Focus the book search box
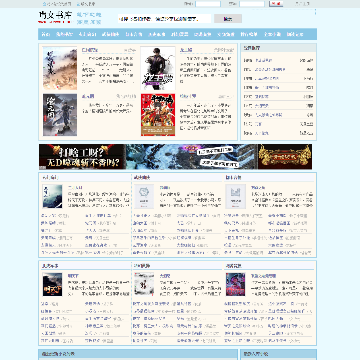The width and height of the screenshot is (360, 360). click(x=165, y=19)
